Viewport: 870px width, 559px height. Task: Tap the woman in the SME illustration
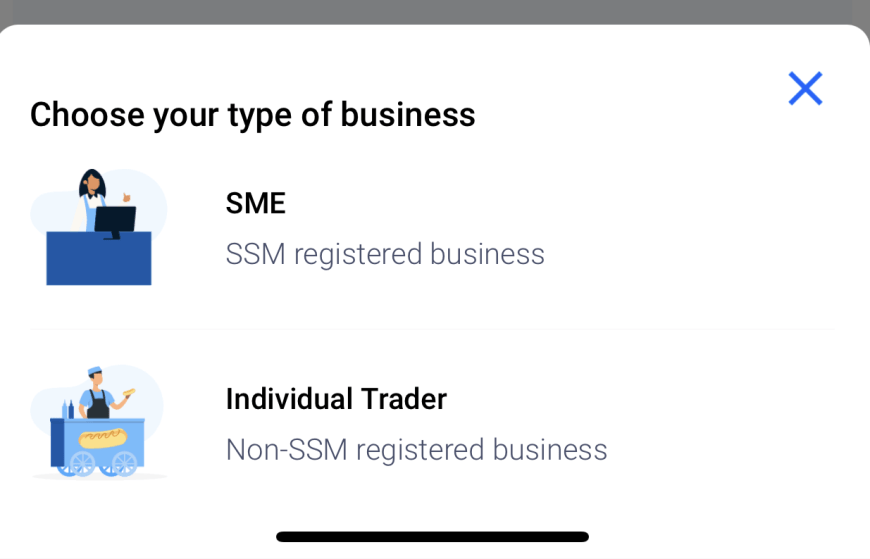click(x=90, y=200)
